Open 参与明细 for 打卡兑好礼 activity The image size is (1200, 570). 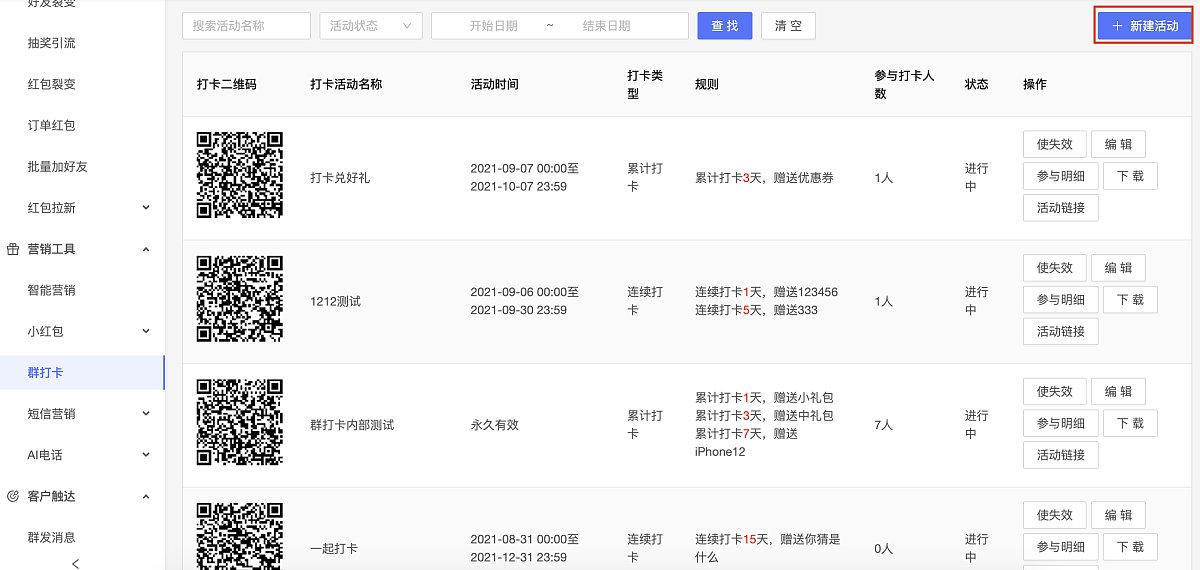(x=1060, y=176)
